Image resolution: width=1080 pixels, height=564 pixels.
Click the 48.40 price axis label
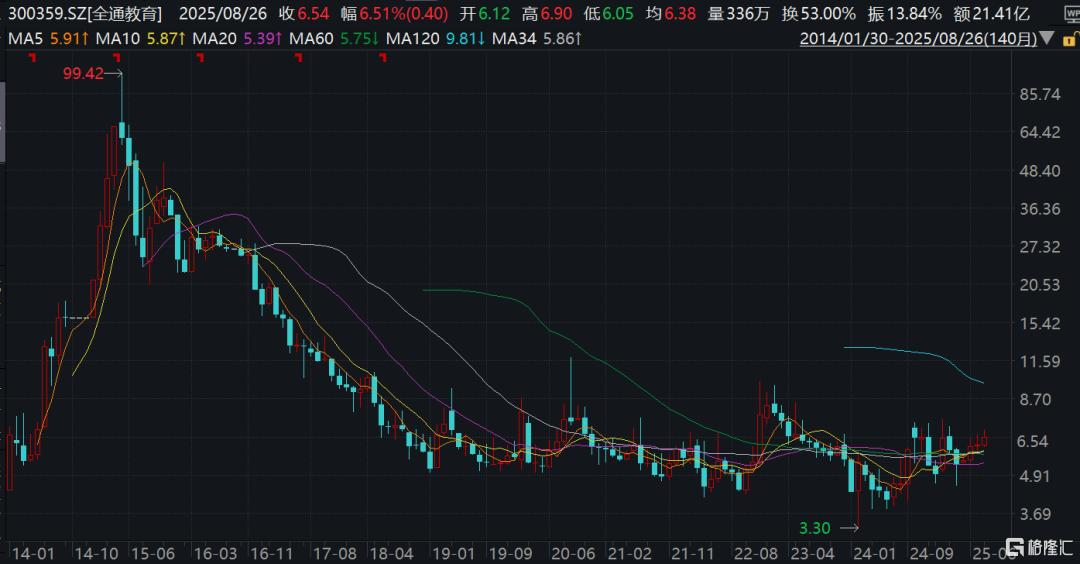coord(1040,171)
